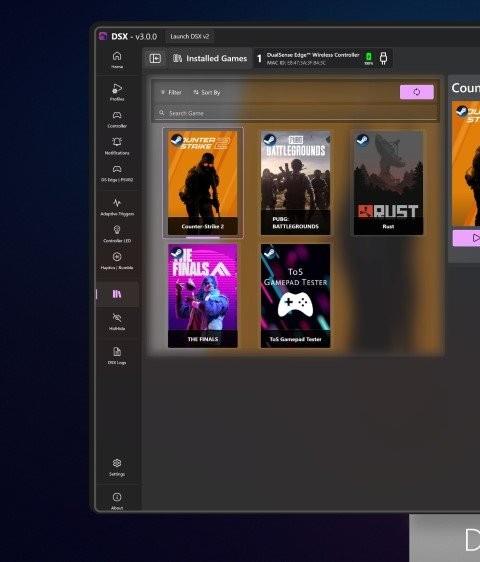Select the ToS Gamepad Tester card

[295, 296]
